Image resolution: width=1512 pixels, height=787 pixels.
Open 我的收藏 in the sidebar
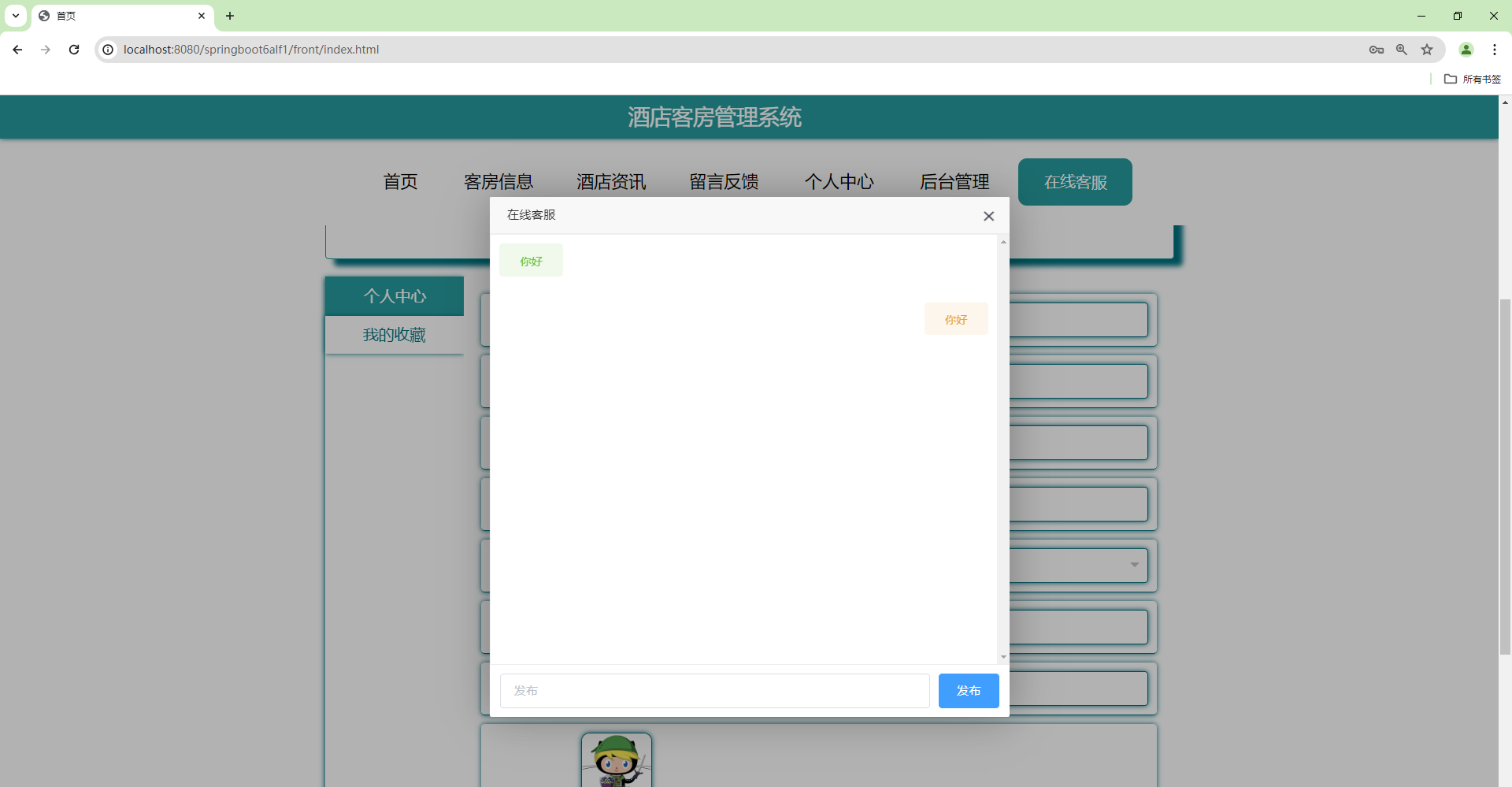point(394,335)
